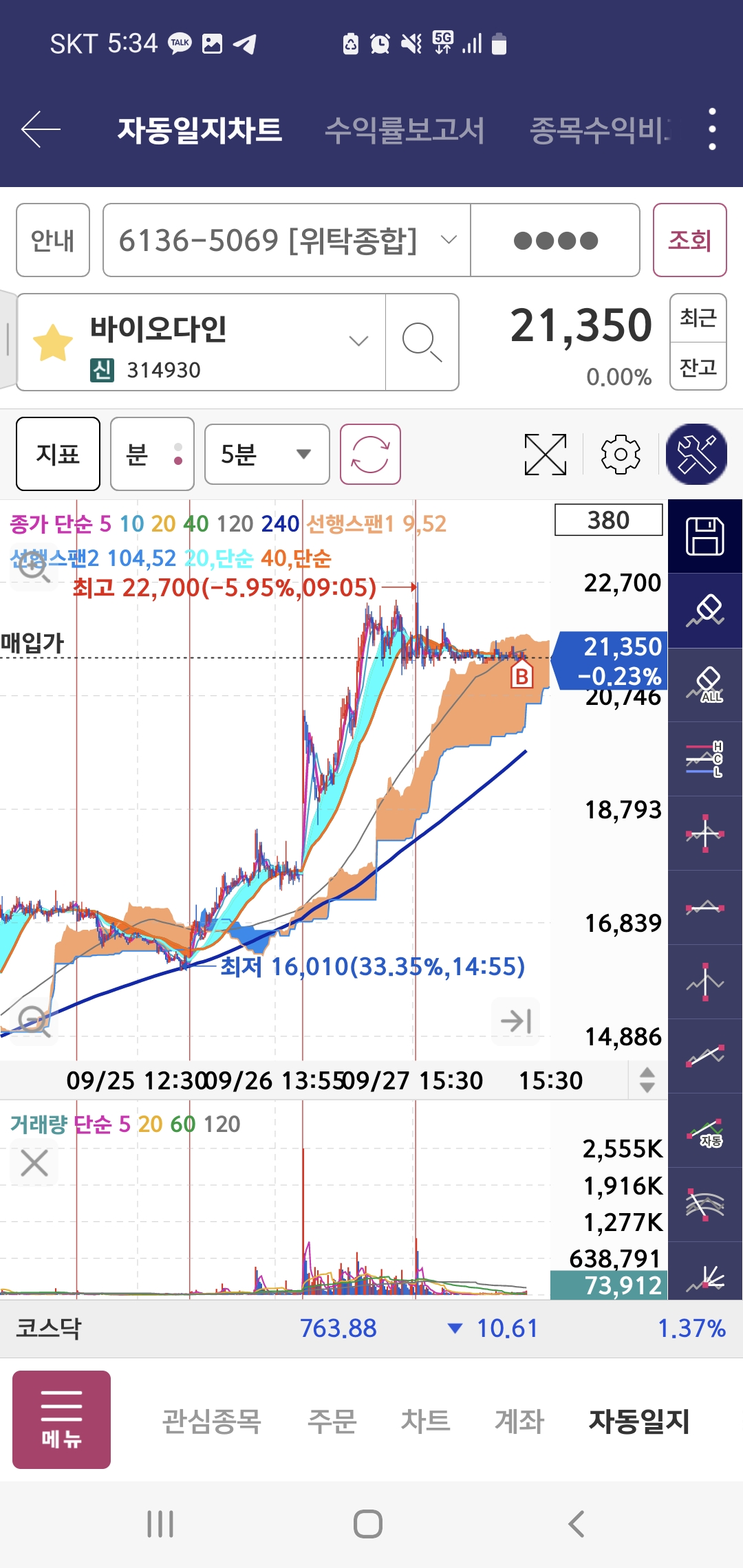Viewport: 743px width, 1568px height.
Task: Tap the 조회 query button
Action: 689,240
